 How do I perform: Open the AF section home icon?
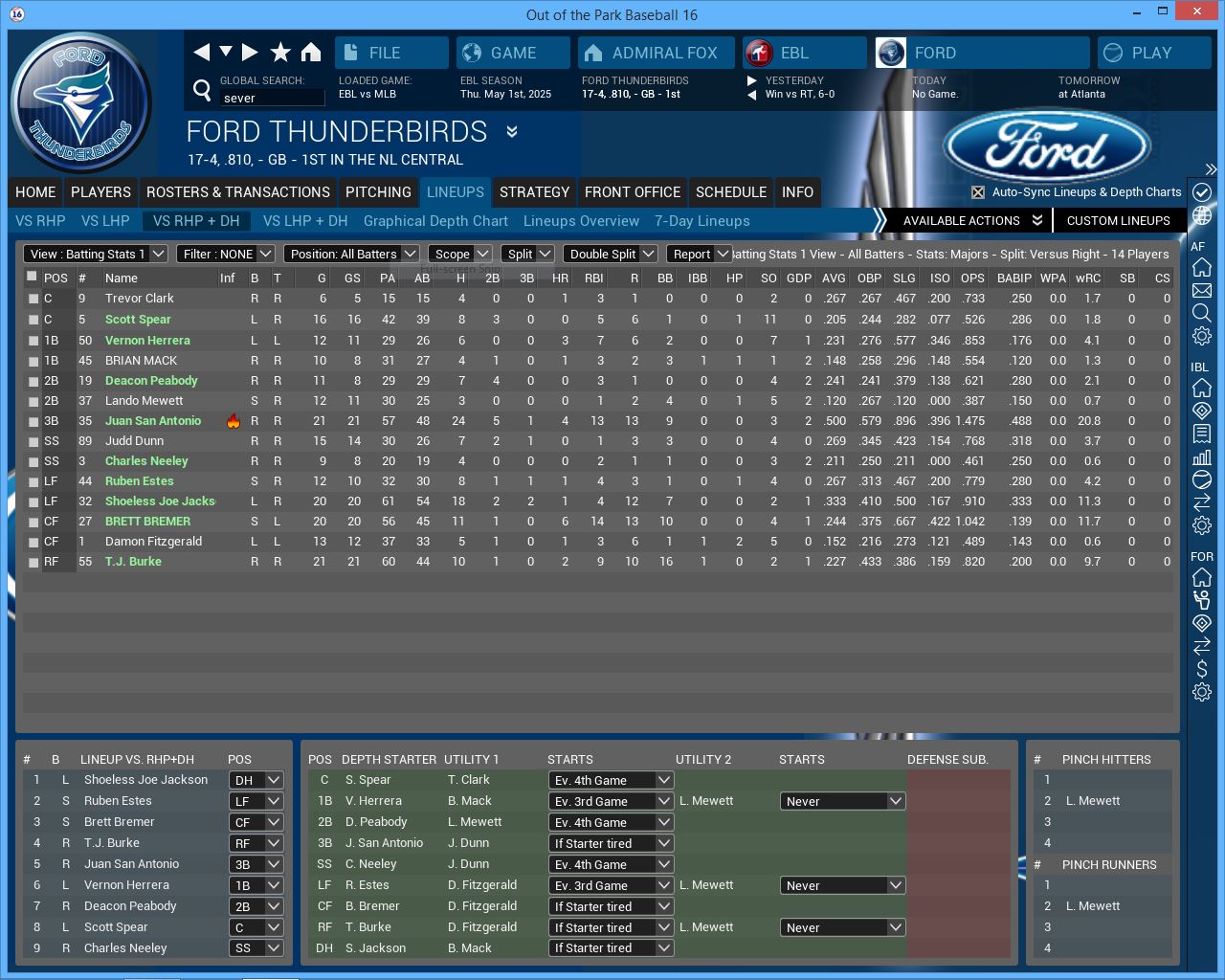click(1202, 267)
